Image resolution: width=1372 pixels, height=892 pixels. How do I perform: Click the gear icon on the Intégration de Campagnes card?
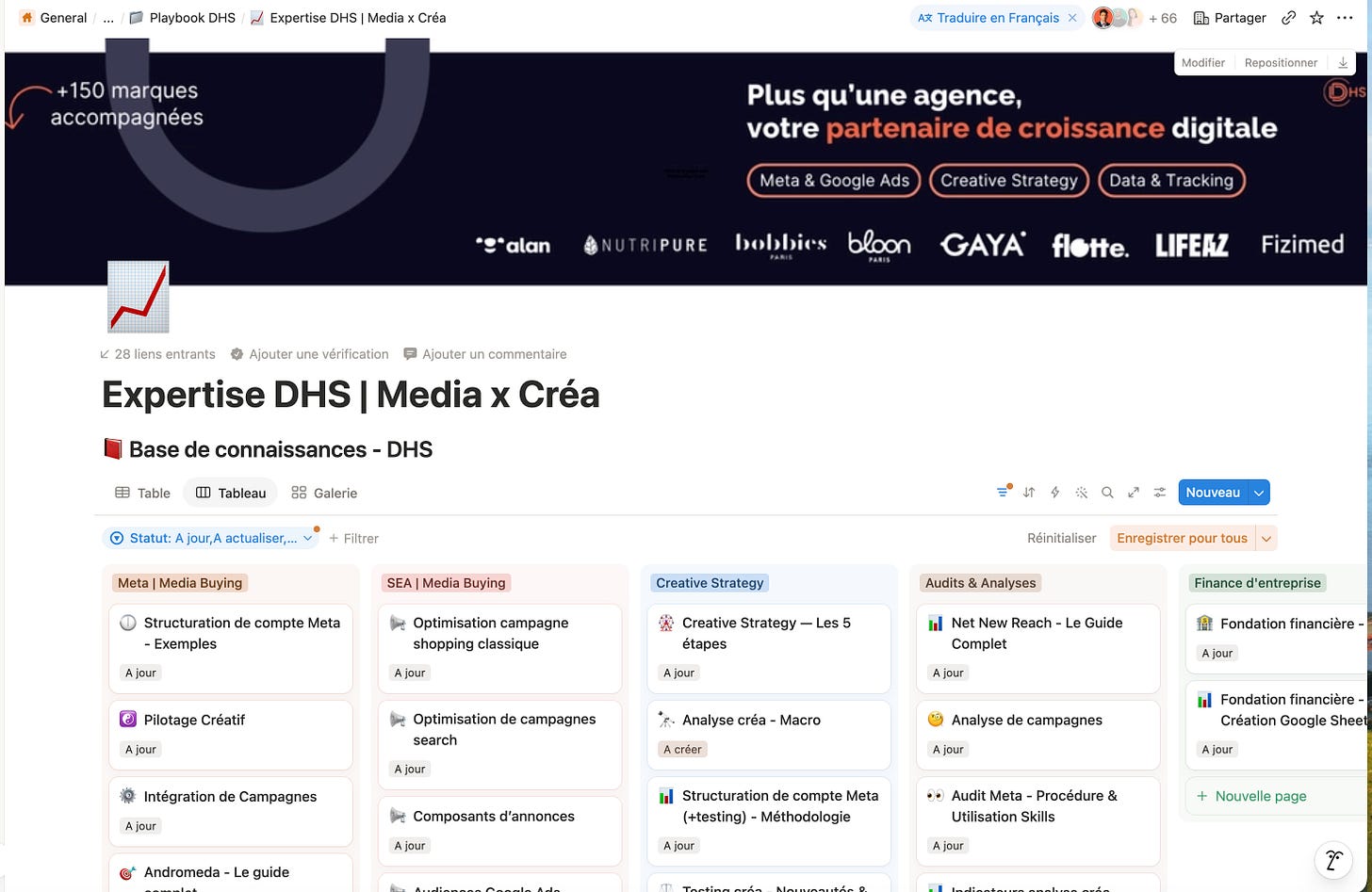click(128, 796)
